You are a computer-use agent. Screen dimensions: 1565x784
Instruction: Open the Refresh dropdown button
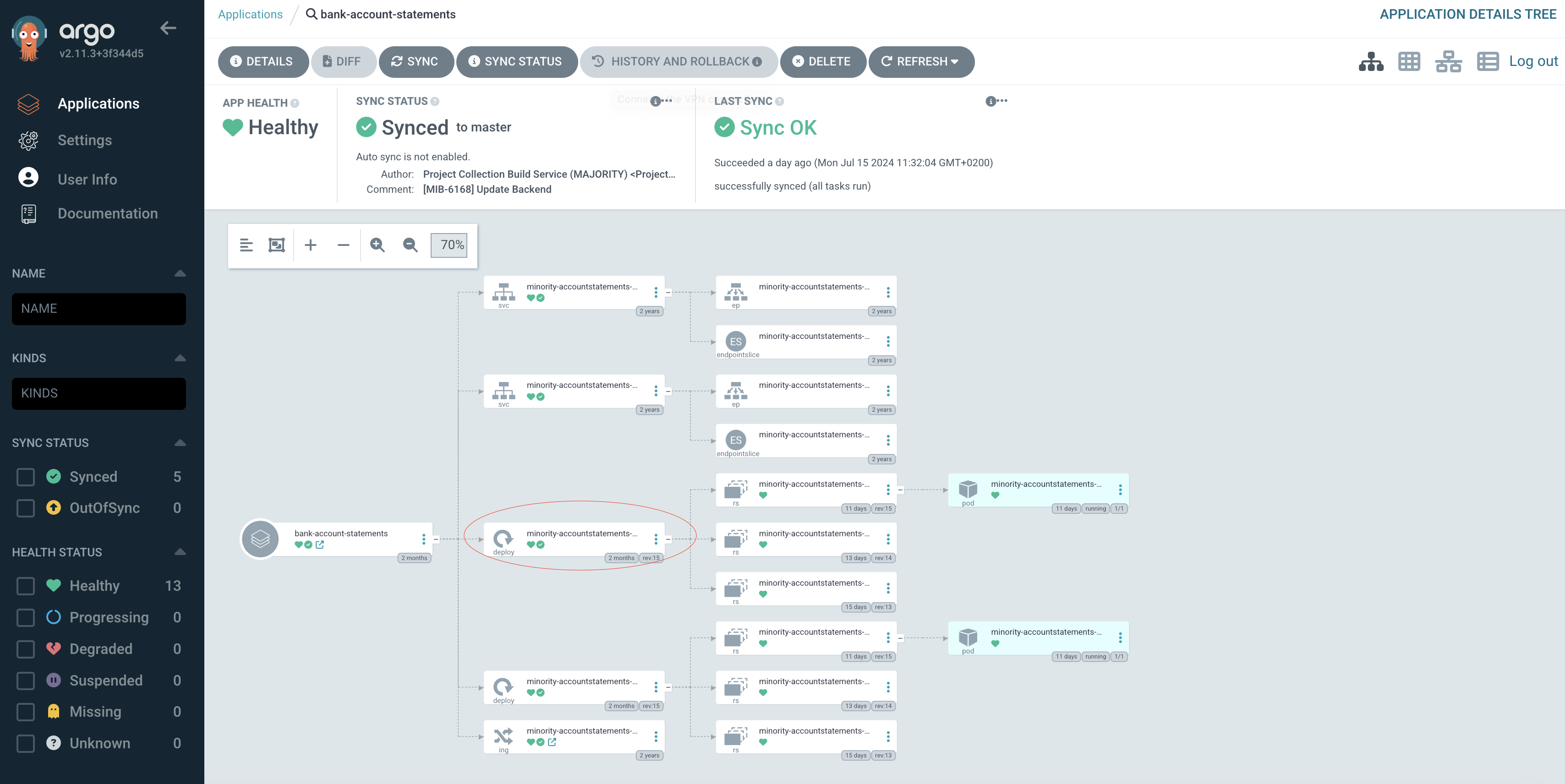click(921, 61)
